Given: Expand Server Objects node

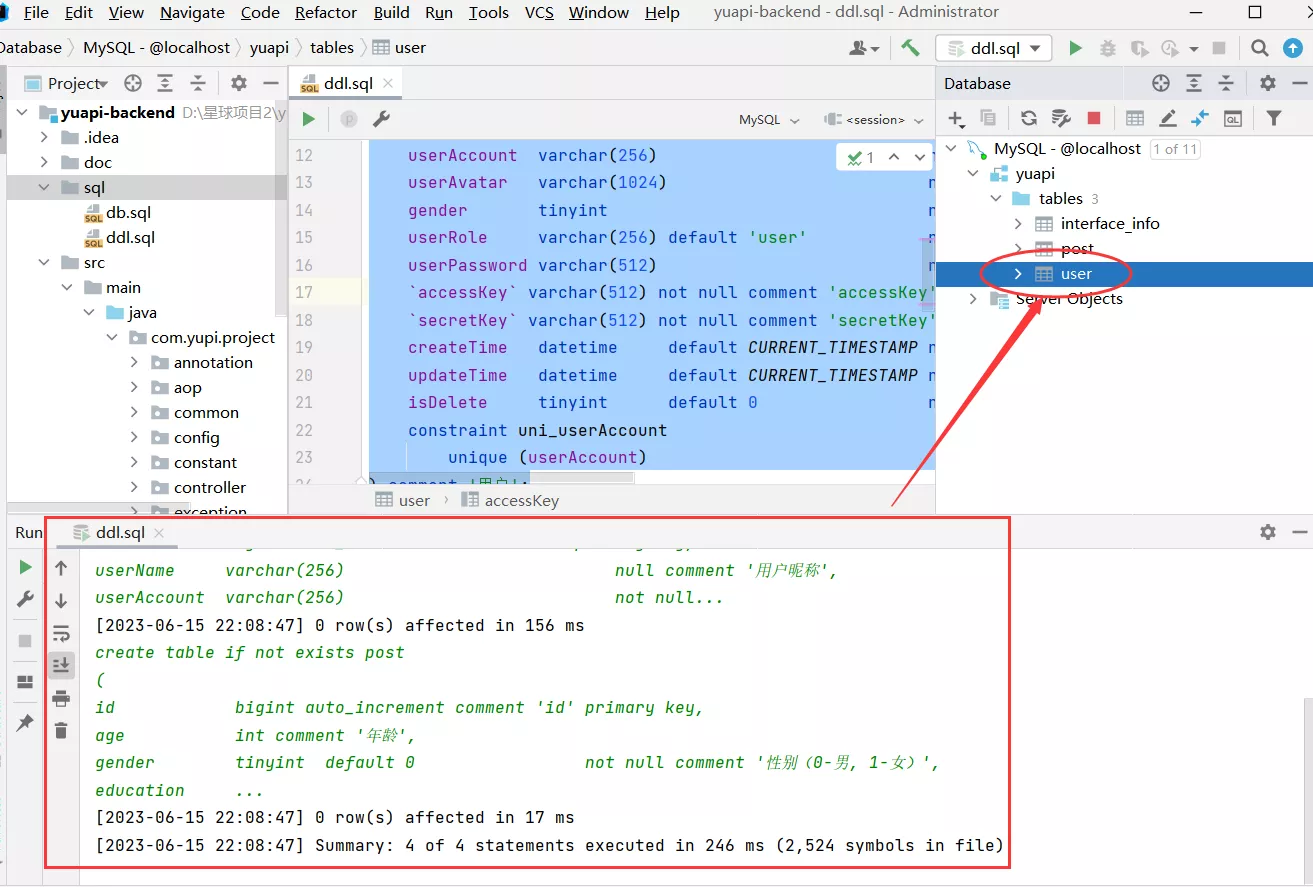Looking at the screenshot, I should point(973,298).
